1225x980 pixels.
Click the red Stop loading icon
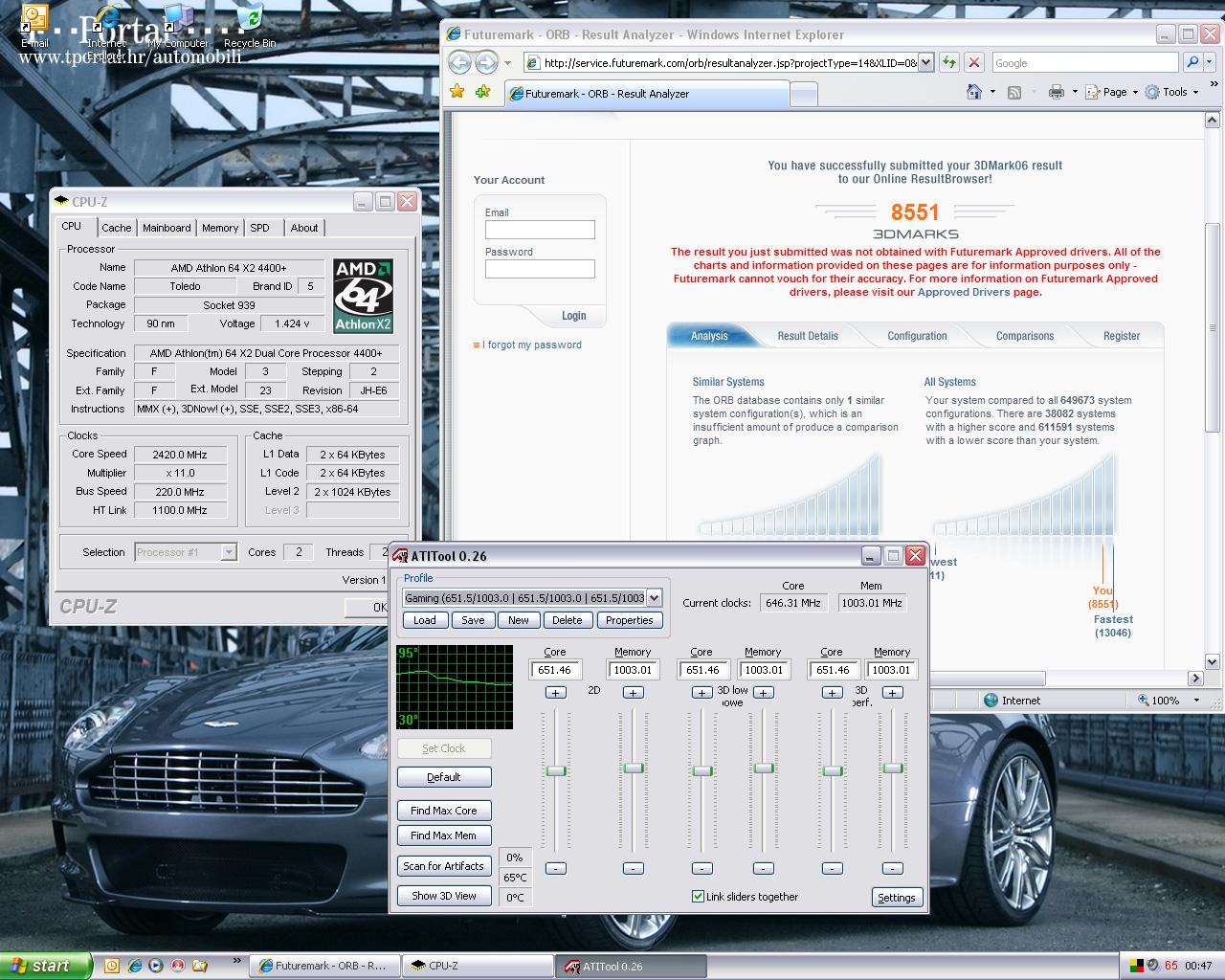974,62
